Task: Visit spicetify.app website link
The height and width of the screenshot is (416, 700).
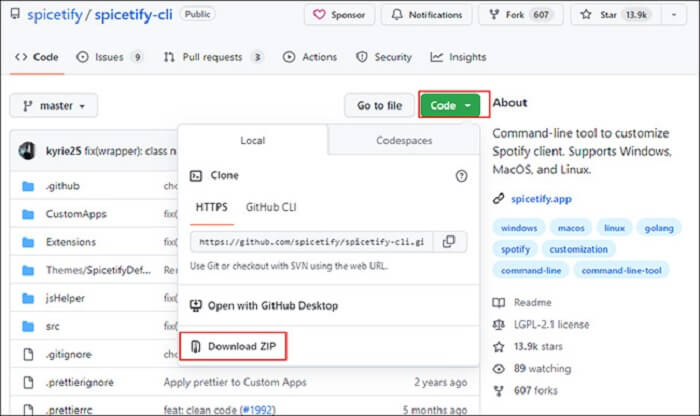Action: click(541, 199)
